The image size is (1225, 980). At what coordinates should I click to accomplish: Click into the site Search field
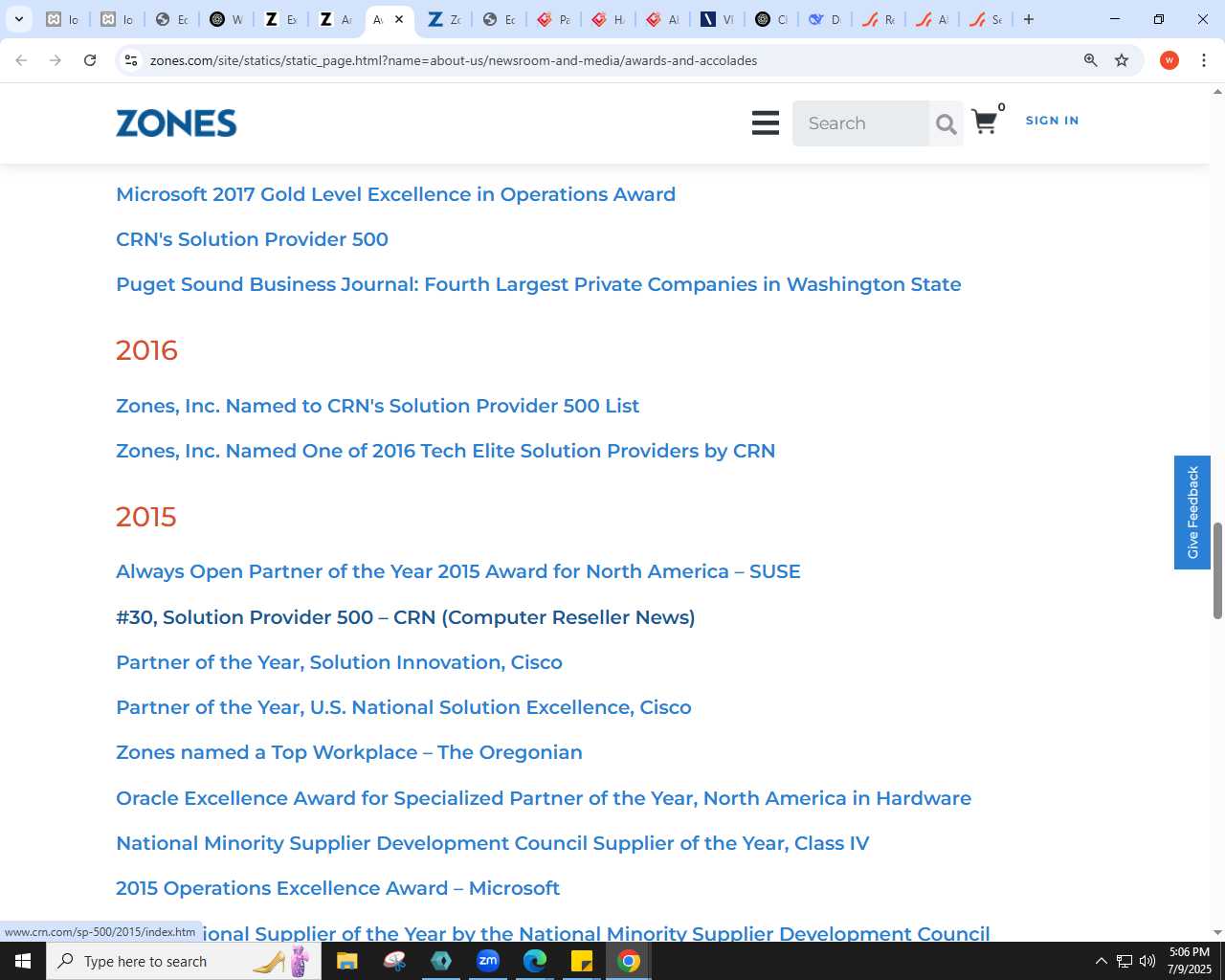point(860,123)
